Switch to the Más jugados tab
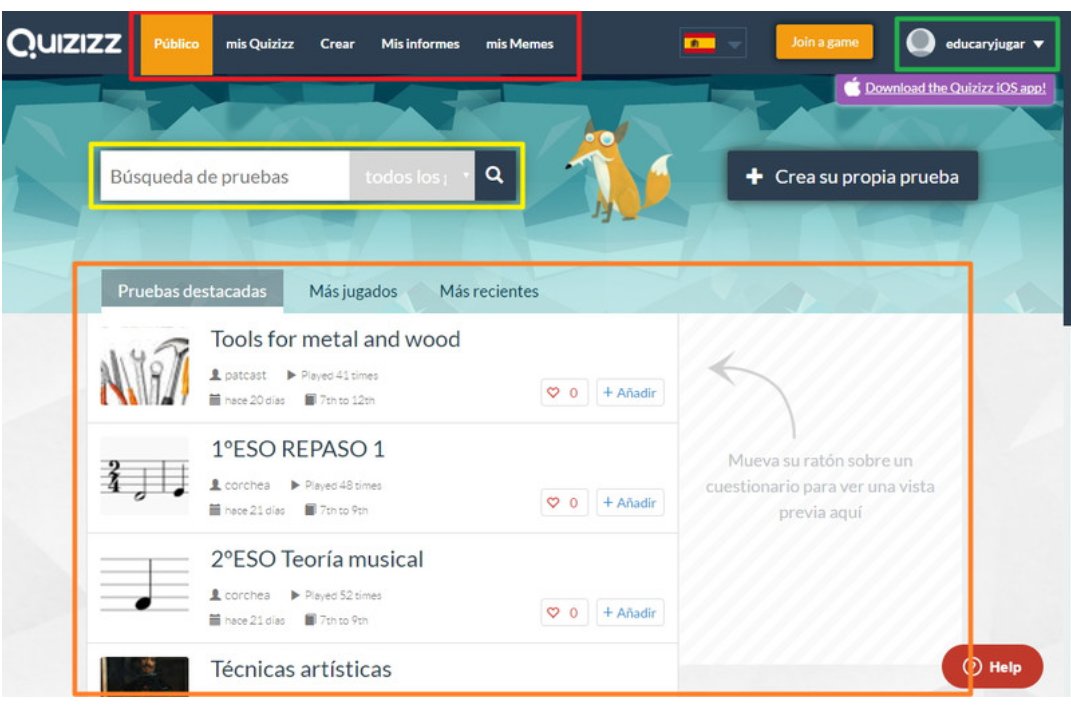Screen dimensions: 1071x714 (353, 291)
